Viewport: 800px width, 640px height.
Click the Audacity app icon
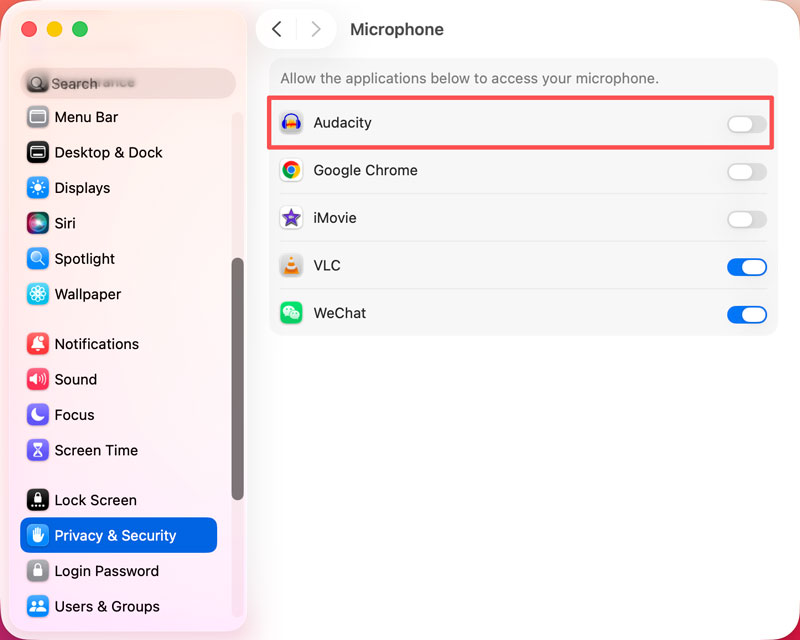291,123
